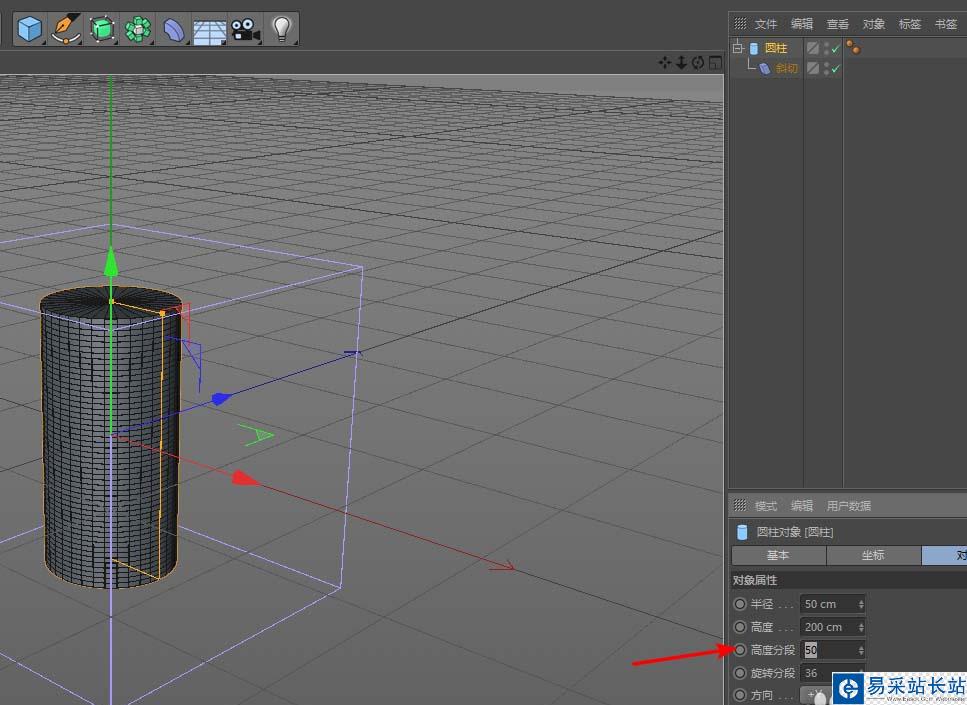Screen dimensions: 967x705
Task: Add a camera using camera icon
Action: (245, 29)
